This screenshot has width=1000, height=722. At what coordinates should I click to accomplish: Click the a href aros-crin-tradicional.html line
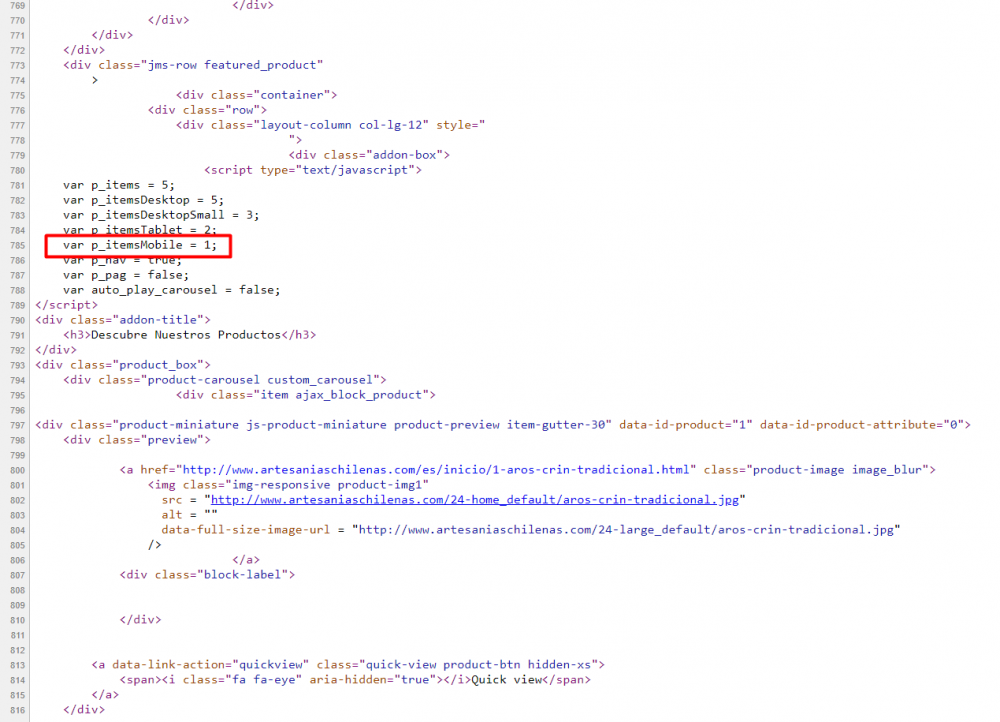click(x=527, y=470)
